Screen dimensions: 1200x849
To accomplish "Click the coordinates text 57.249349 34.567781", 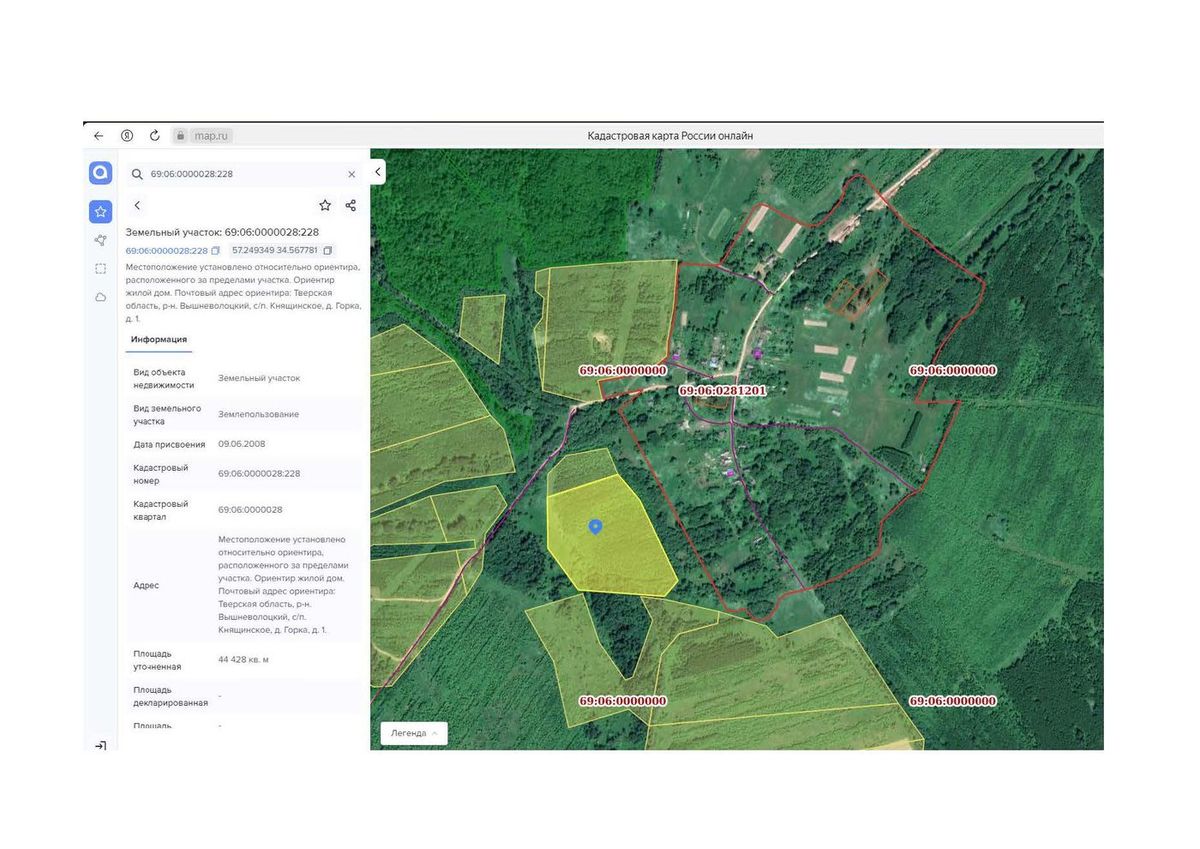I will [275, 250].
